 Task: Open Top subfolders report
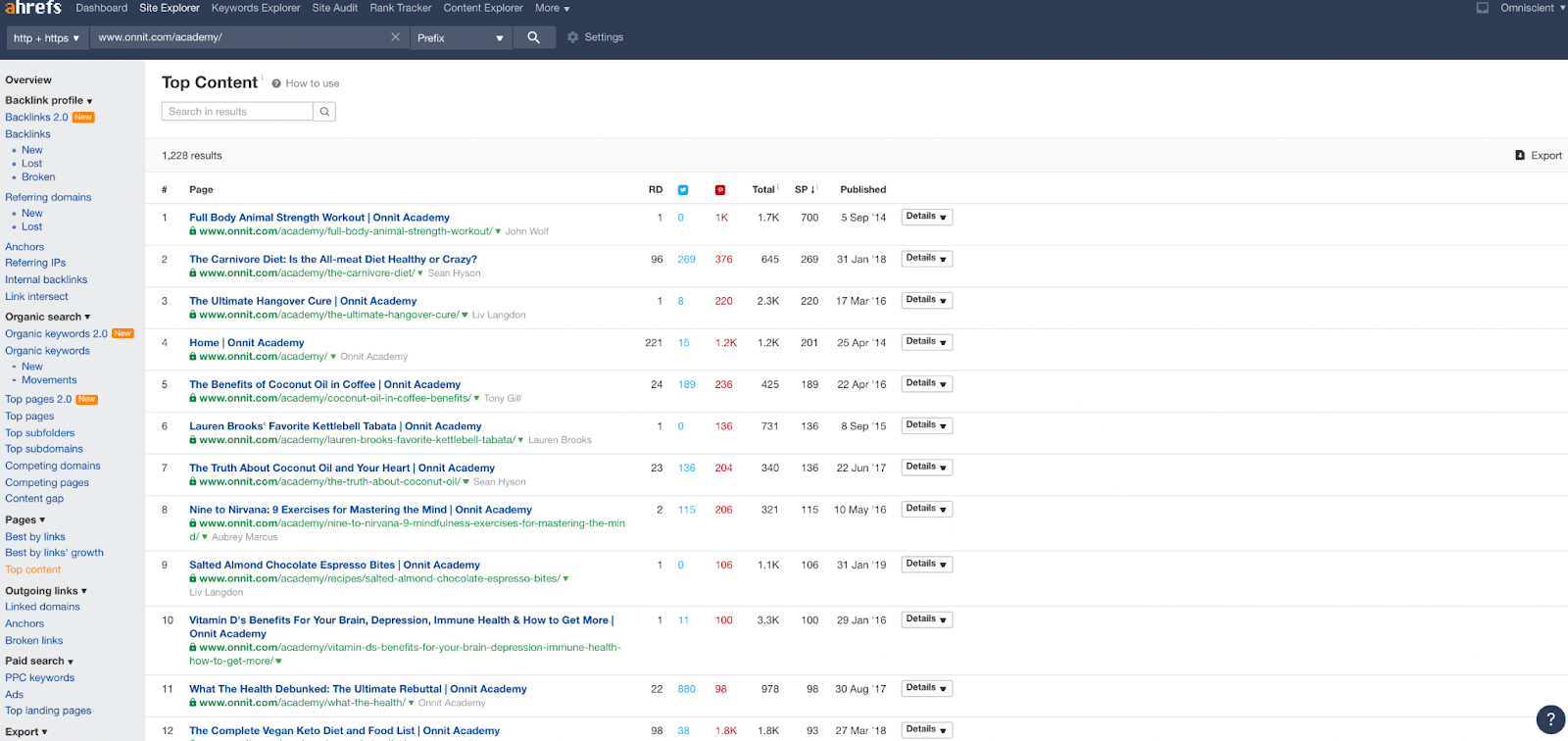40,433
